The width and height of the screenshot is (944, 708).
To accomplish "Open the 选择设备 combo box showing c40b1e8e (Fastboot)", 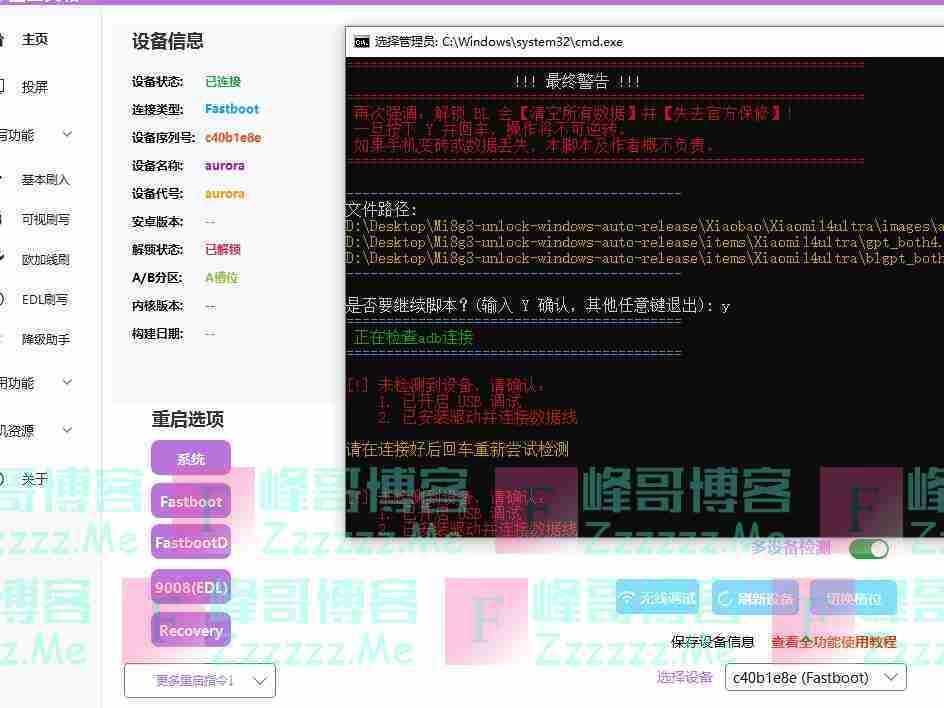I will point(816,678).
